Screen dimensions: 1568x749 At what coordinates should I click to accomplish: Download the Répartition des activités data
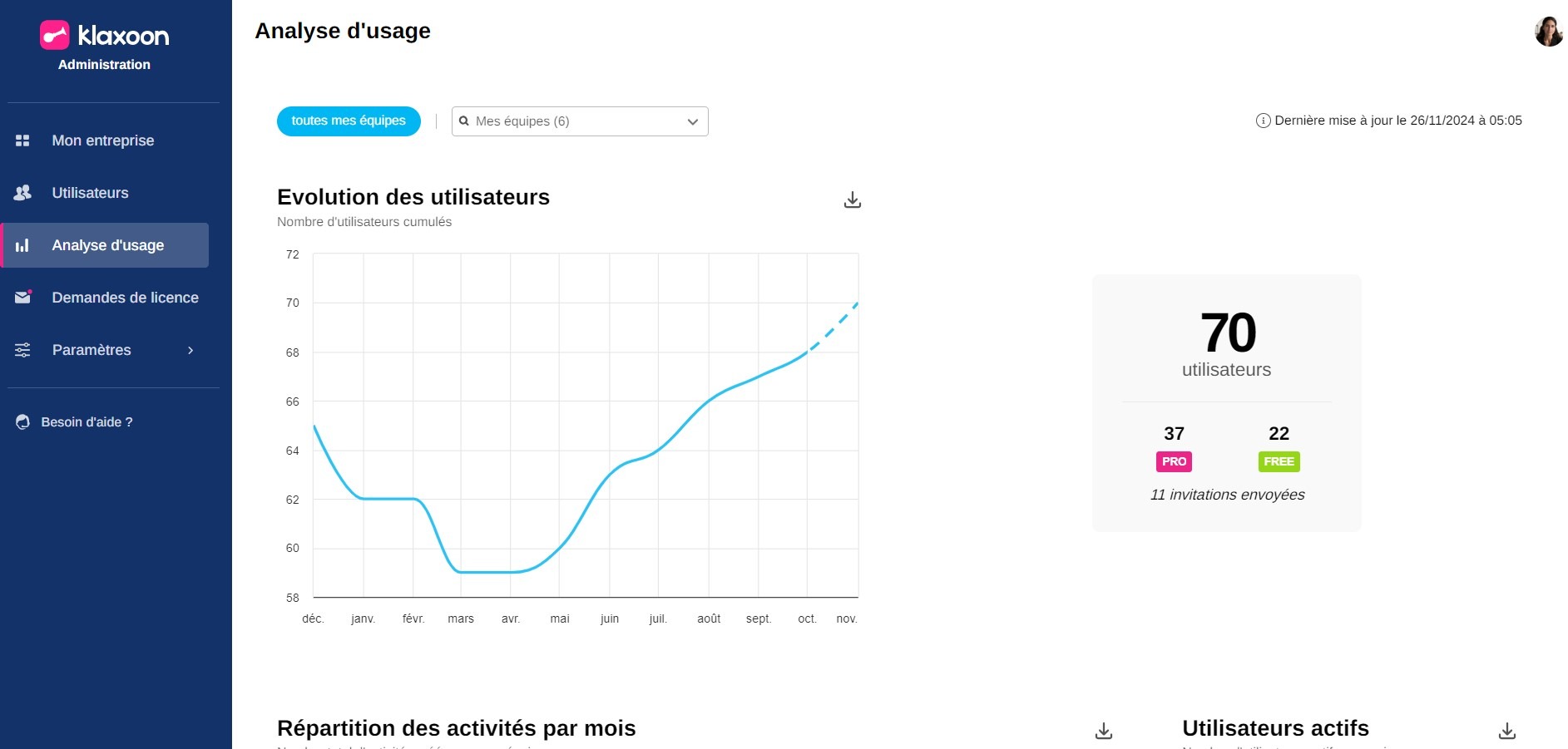1104,731
